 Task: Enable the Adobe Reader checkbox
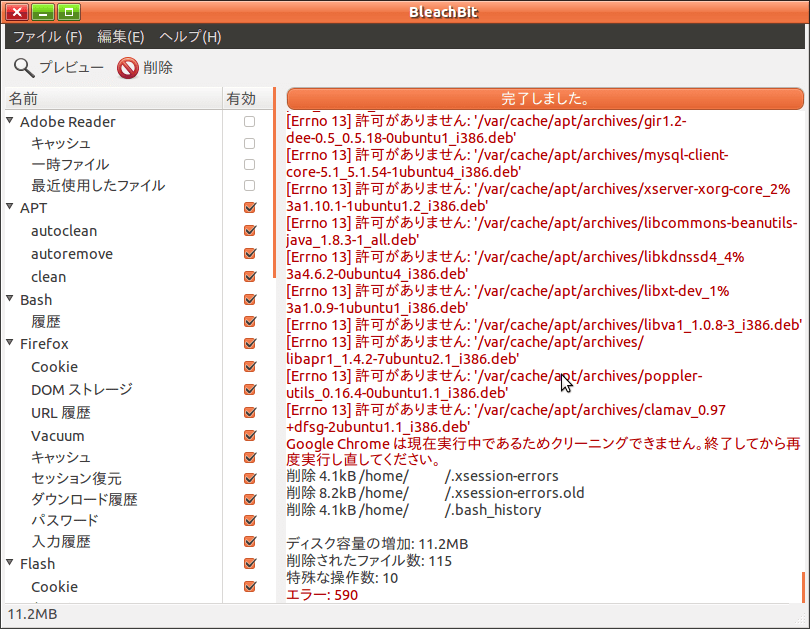249,122
